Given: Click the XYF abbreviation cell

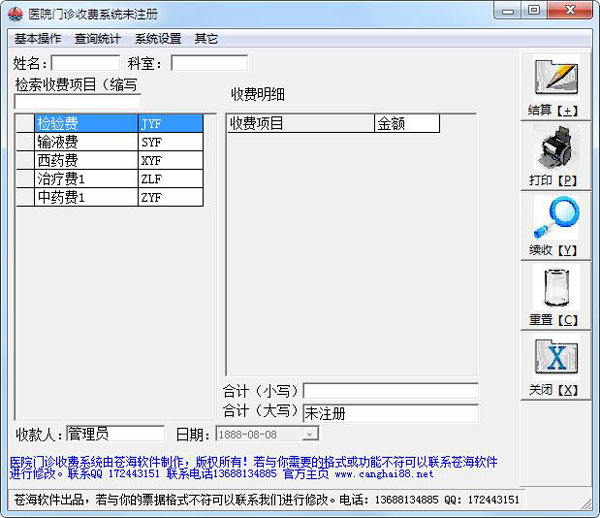Looking at the screenshot, I should pos(170,160).
